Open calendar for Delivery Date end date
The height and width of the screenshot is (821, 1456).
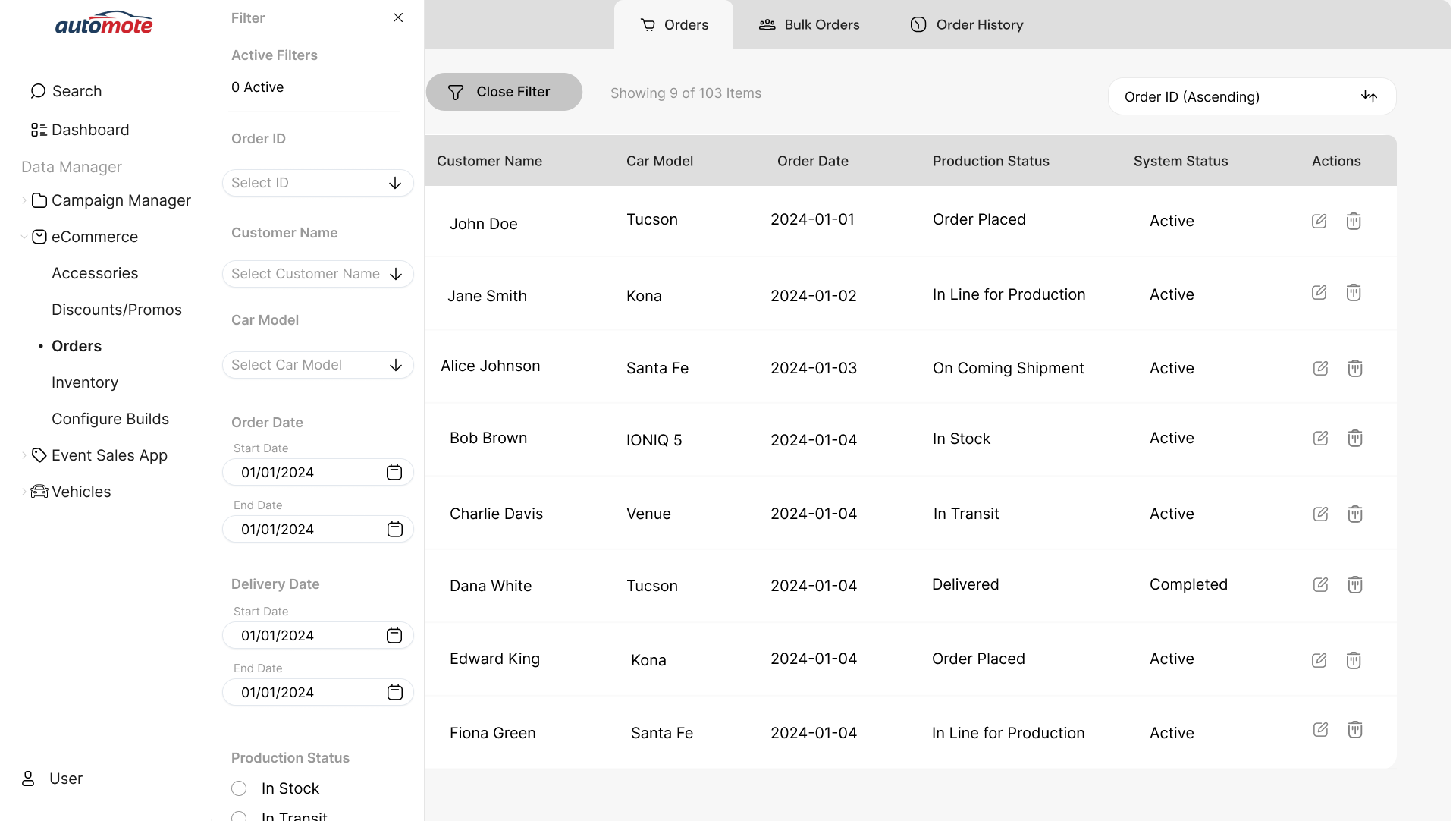(x=395, y=692)
